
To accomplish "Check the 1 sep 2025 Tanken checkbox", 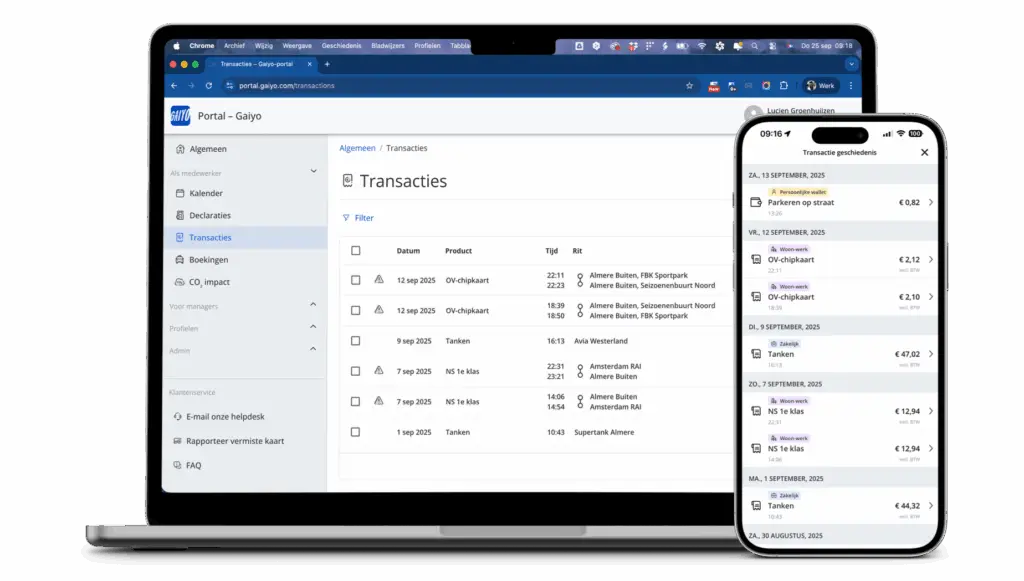I will point(355,432).
